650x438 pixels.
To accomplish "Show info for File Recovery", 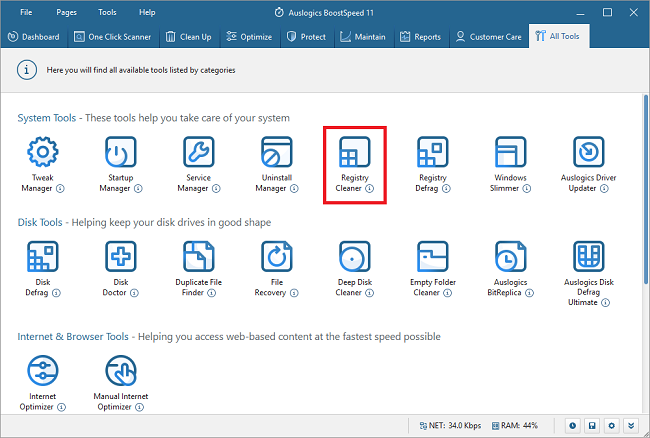I will tap(294, 293).
